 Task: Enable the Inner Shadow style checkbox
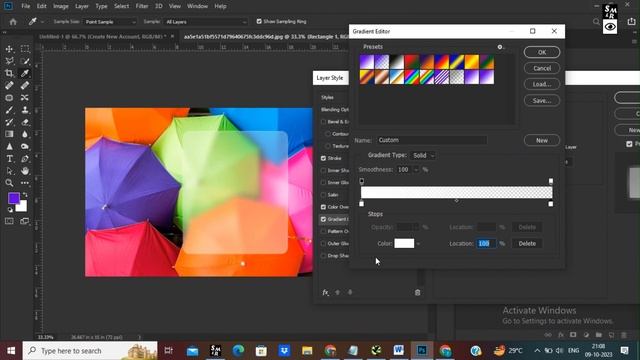tap(323, 170)
